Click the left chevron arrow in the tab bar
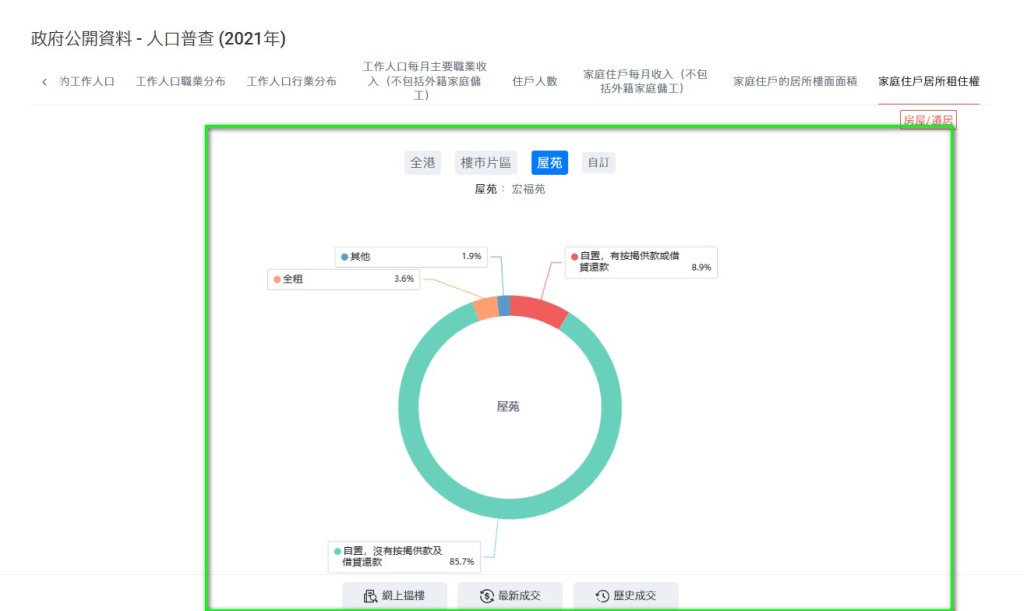Screen dimensions: 1024x611 [x=44, y=82]
